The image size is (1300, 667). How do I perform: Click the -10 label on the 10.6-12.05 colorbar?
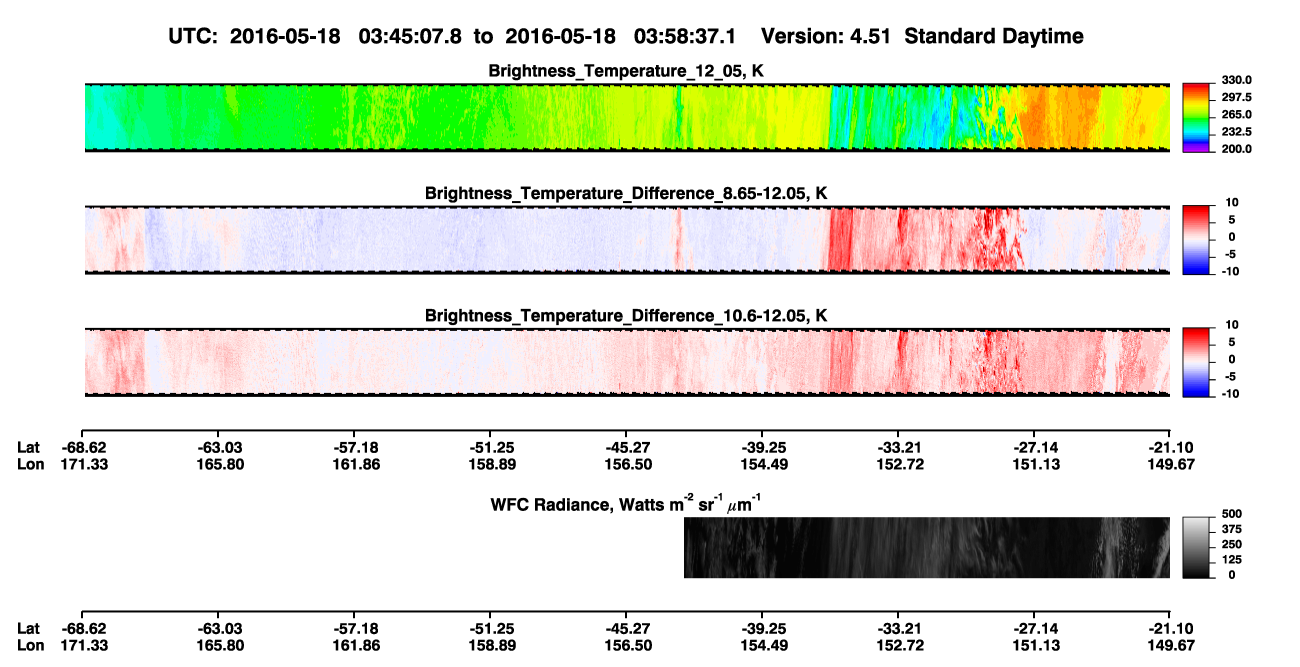pos(1229,393)
